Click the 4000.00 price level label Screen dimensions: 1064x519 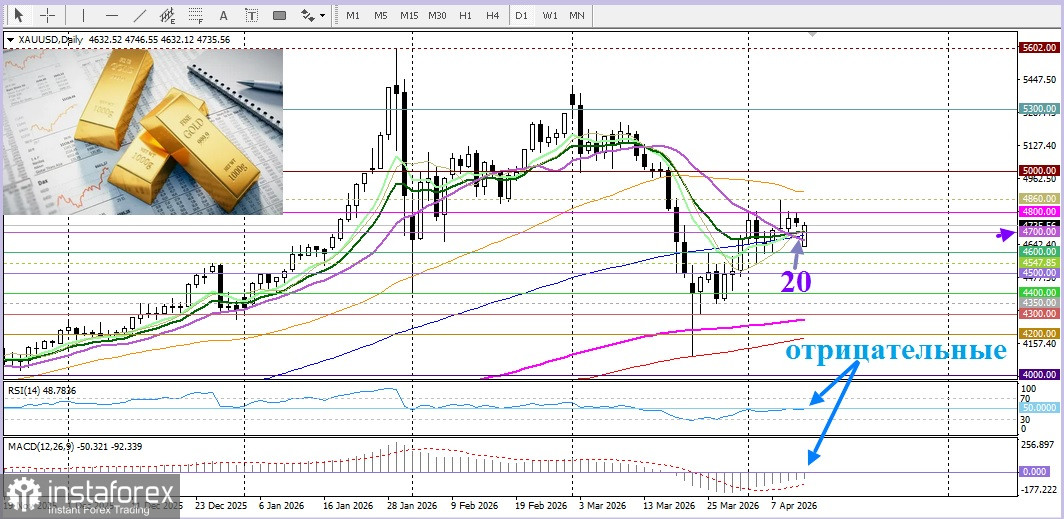tap(1039, 374)
